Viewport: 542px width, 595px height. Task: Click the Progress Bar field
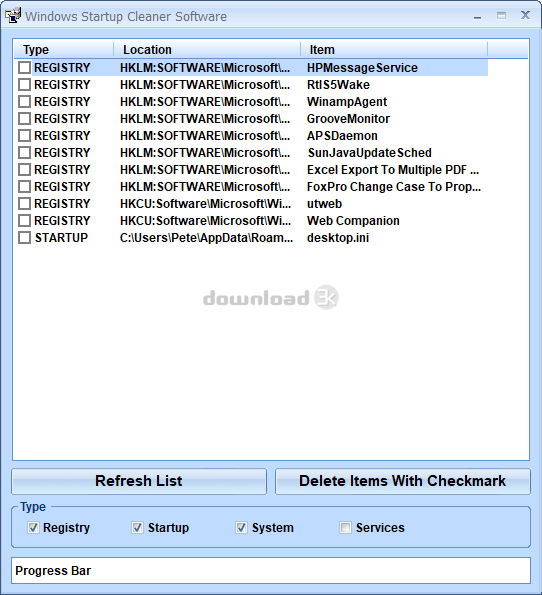271,570
